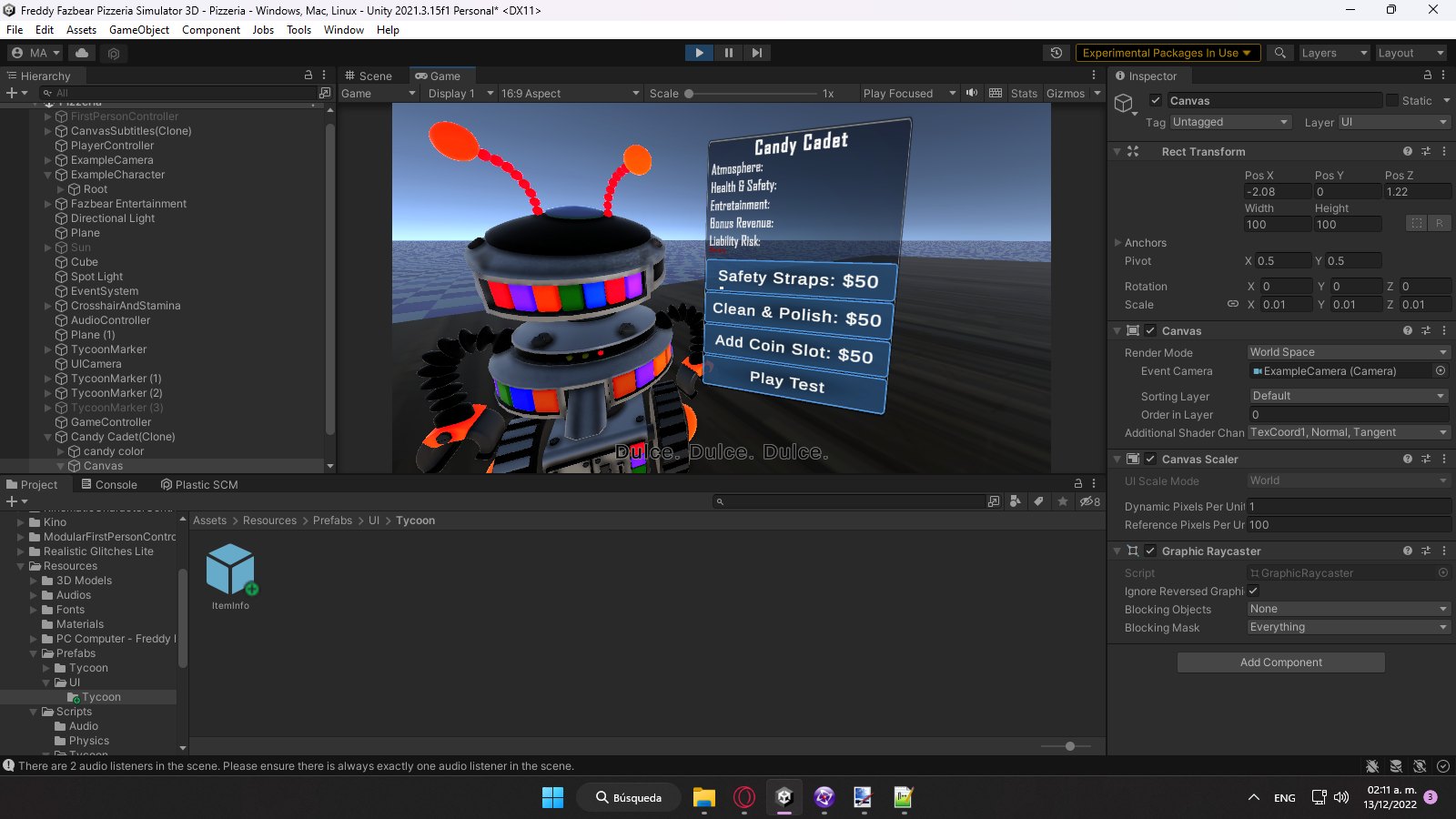Click the Step frame button
Screen dimensions: 1456x819
click(757, 53)
